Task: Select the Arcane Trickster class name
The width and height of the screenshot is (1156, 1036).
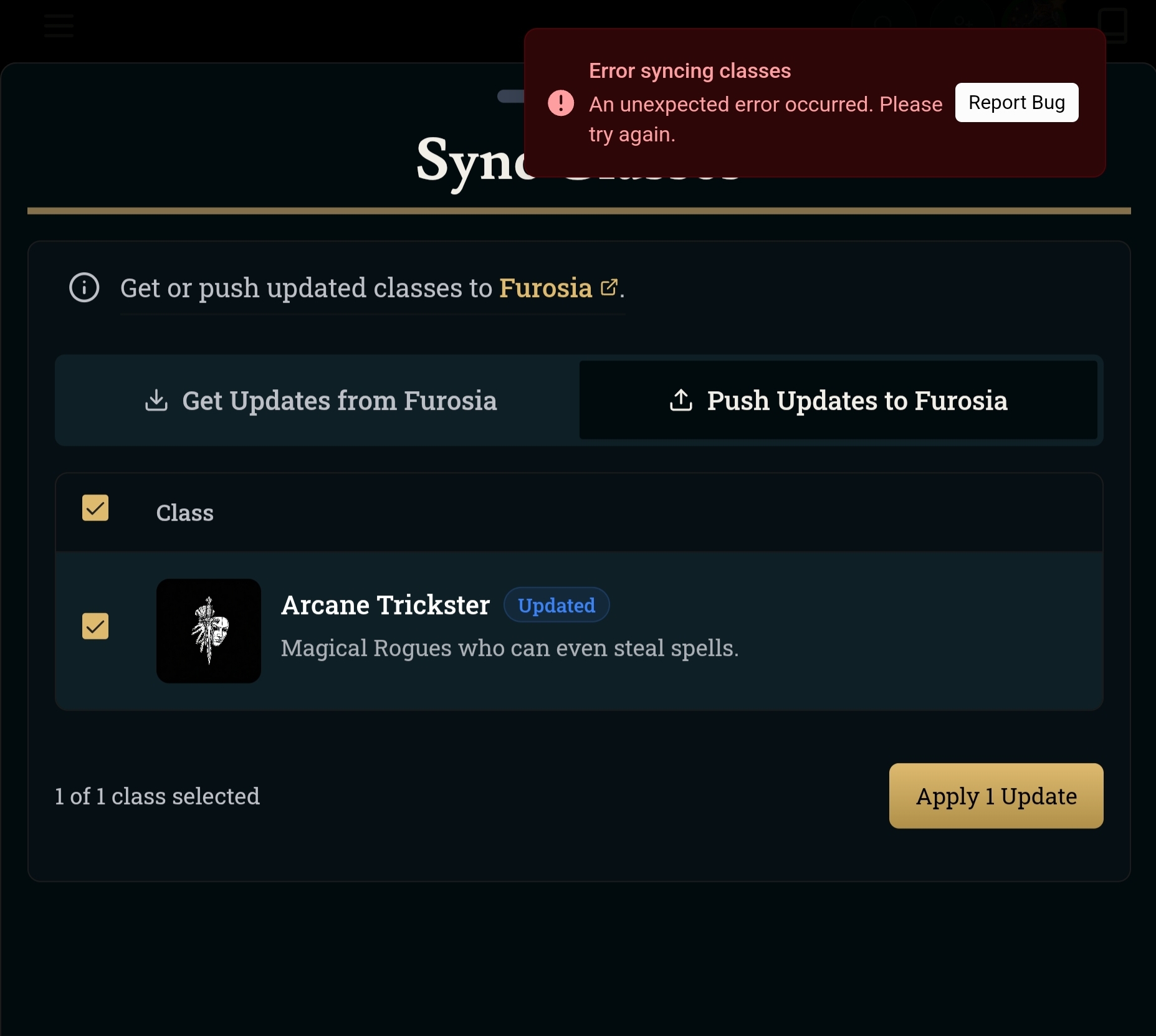Action: pyautogui.click(x=385, y=605)
